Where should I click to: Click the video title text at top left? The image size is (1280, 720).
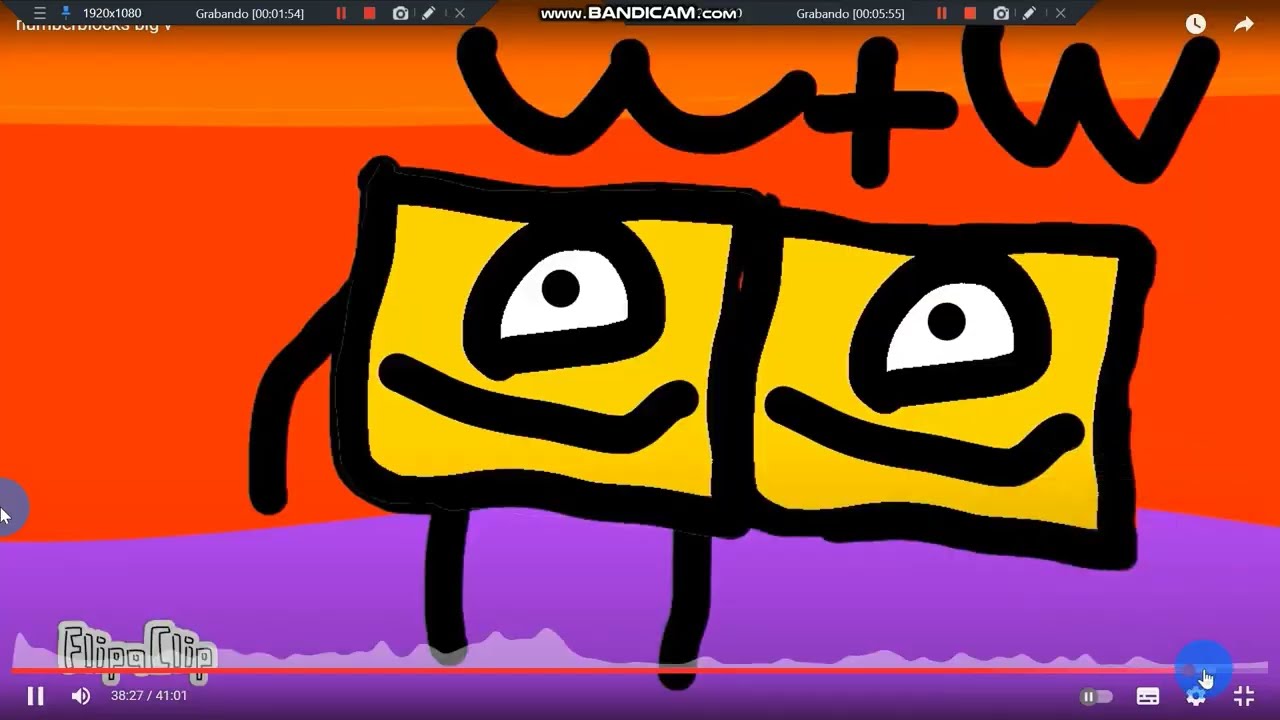click(94, 25)
